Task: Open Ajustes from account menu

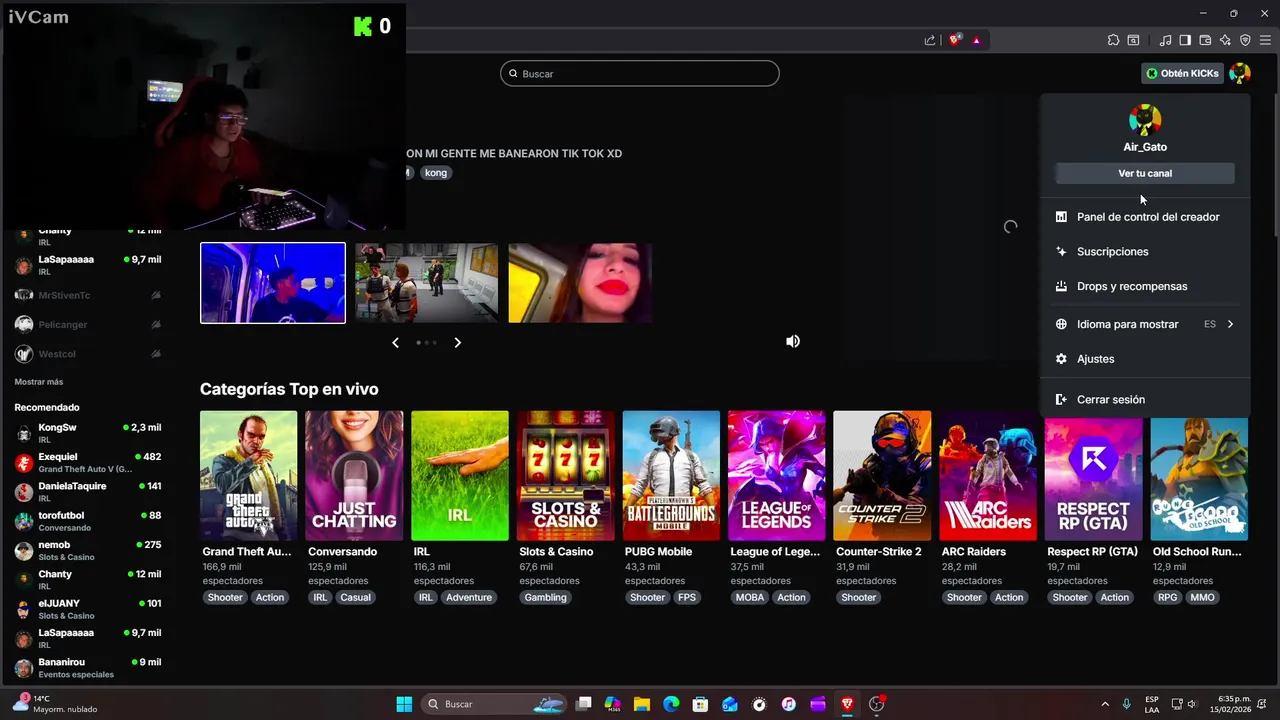Action: (x=1145, y=359)
